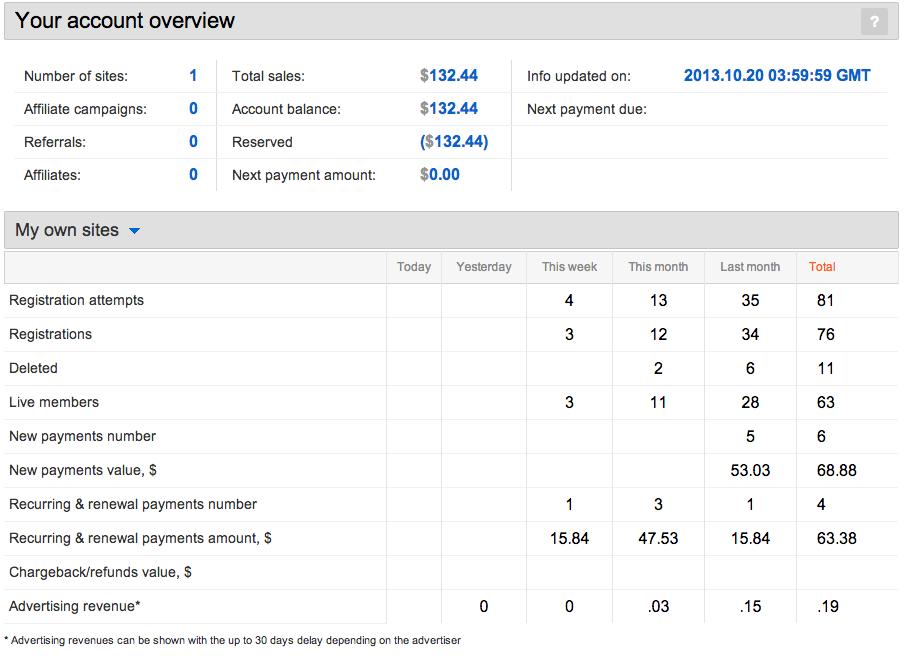Click the Affiliate campaigns count link

tap(193, 109)
